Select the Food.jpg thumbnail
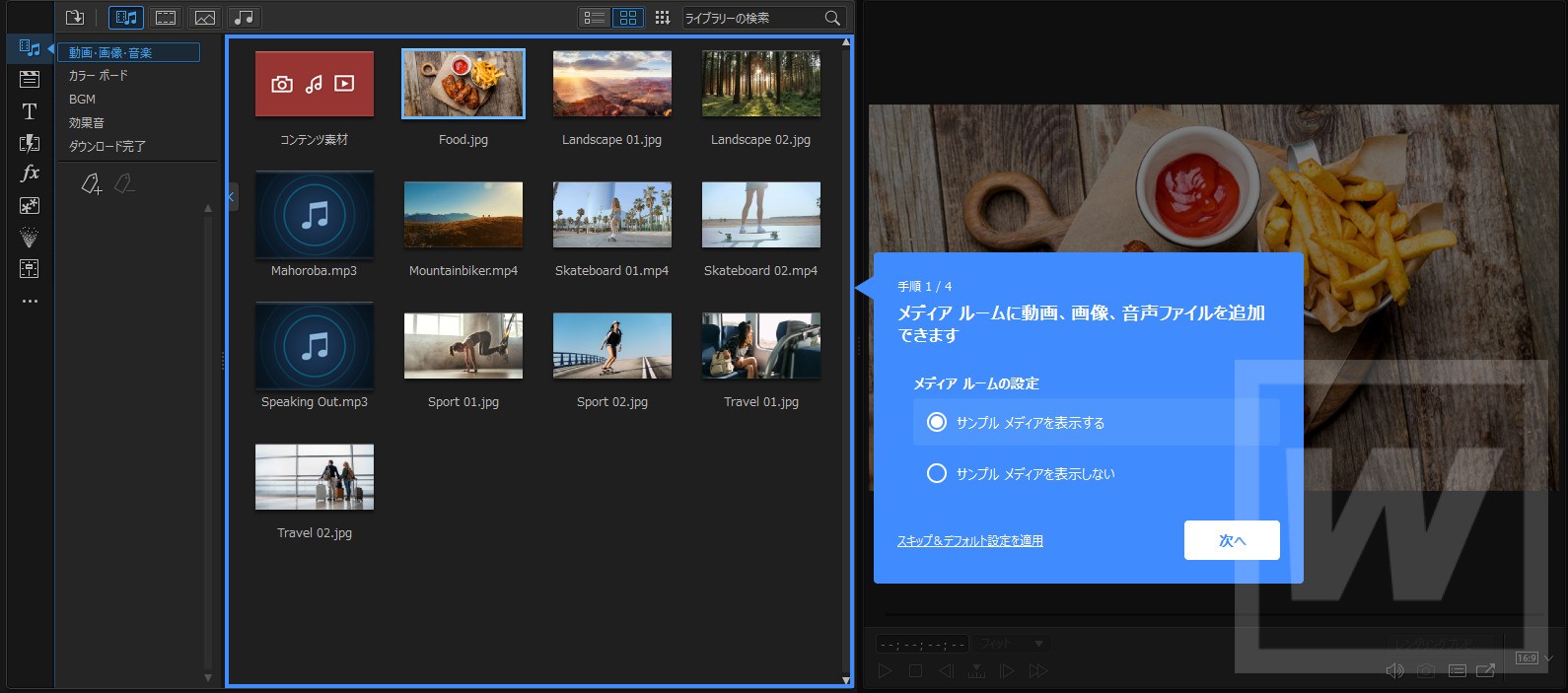The height and width of the screenshot is (693, 1568). (463, 84)
